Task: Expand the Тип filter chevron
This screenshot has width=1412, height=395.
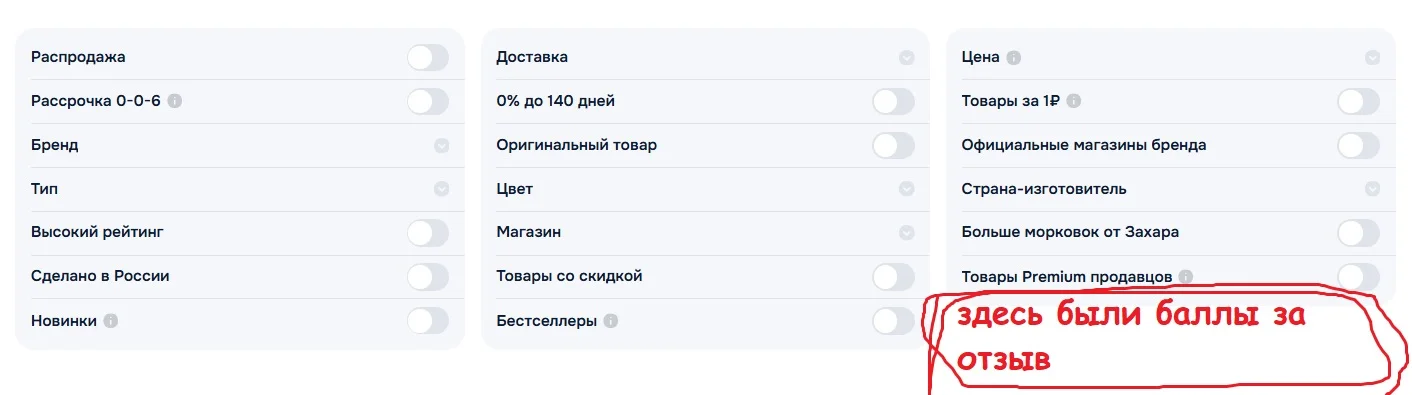Action: coord(441,189)
